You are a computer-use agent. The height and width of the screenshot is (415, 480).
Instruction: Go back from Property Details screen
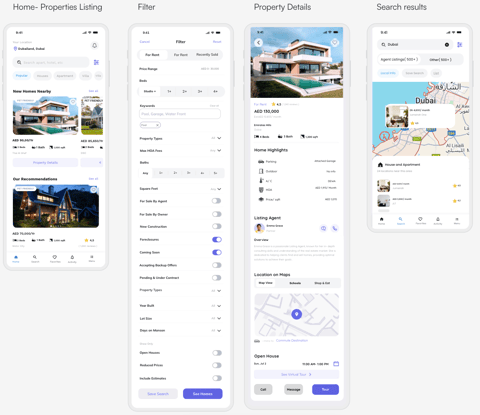coord(259,43)
